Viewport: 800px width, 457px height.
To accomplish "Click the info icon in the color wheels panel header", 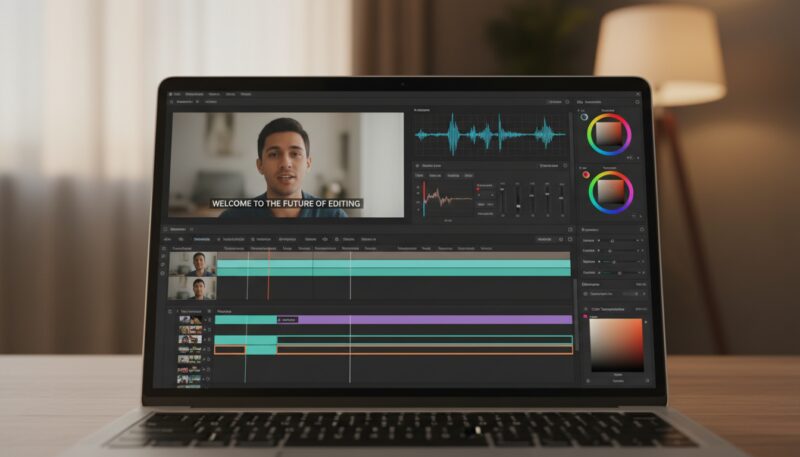I will [637, 102].
